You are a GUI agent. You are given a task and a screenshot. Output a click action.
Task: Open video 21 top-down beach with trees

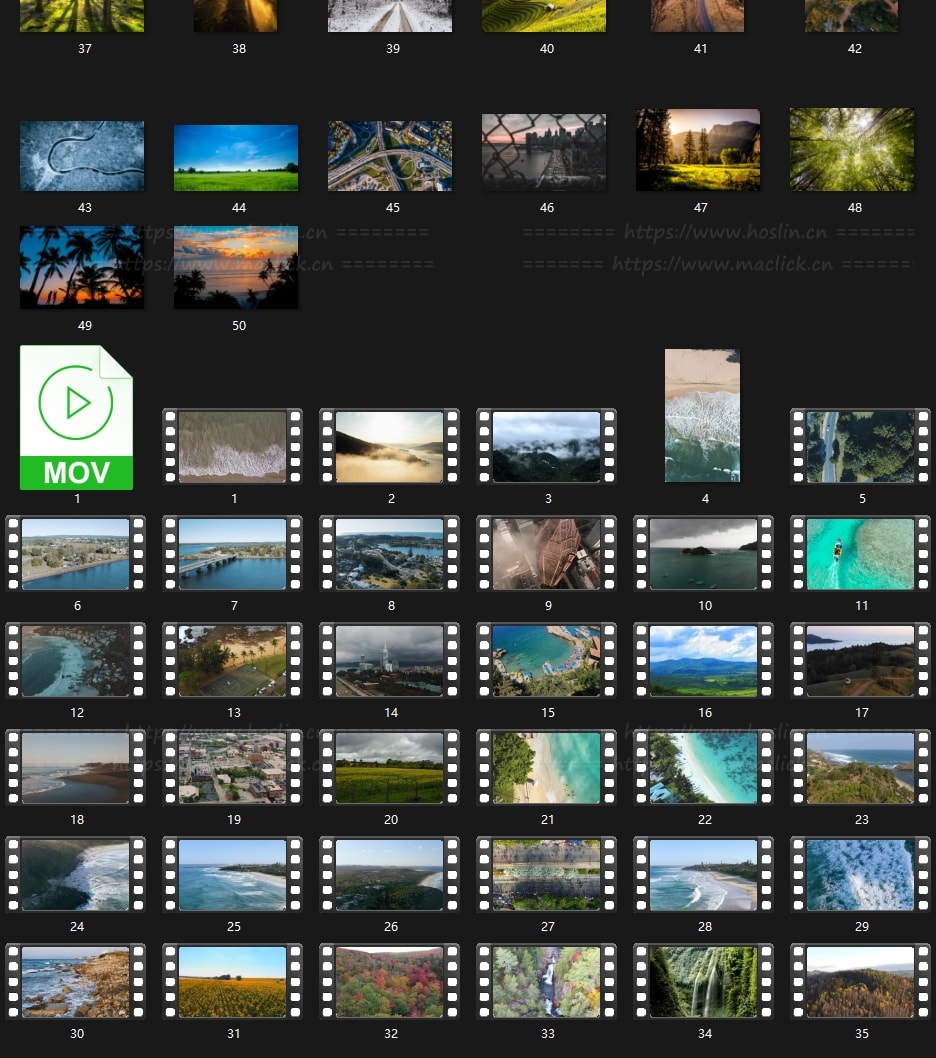point(547,767)
